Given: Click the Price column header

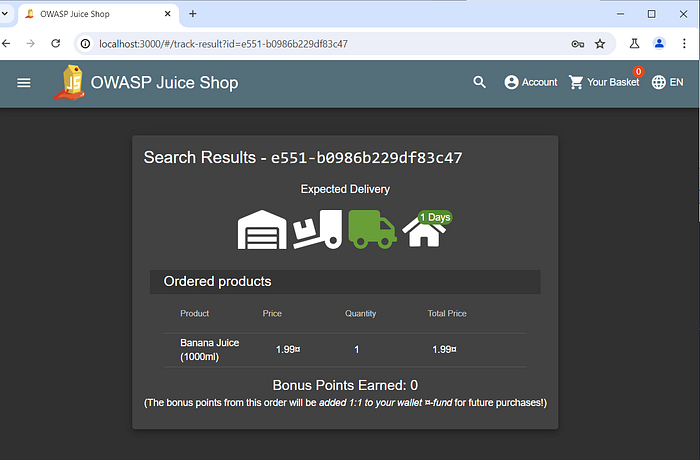Looking at the screenshot, I should [272, 314].
